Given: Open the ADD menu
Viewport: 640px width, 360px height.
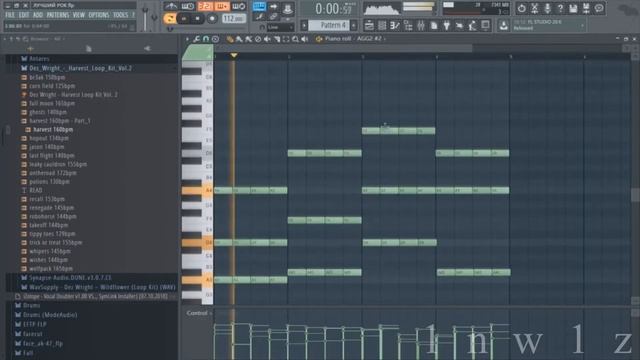Looking at the screenshot, I should (38, 15).
